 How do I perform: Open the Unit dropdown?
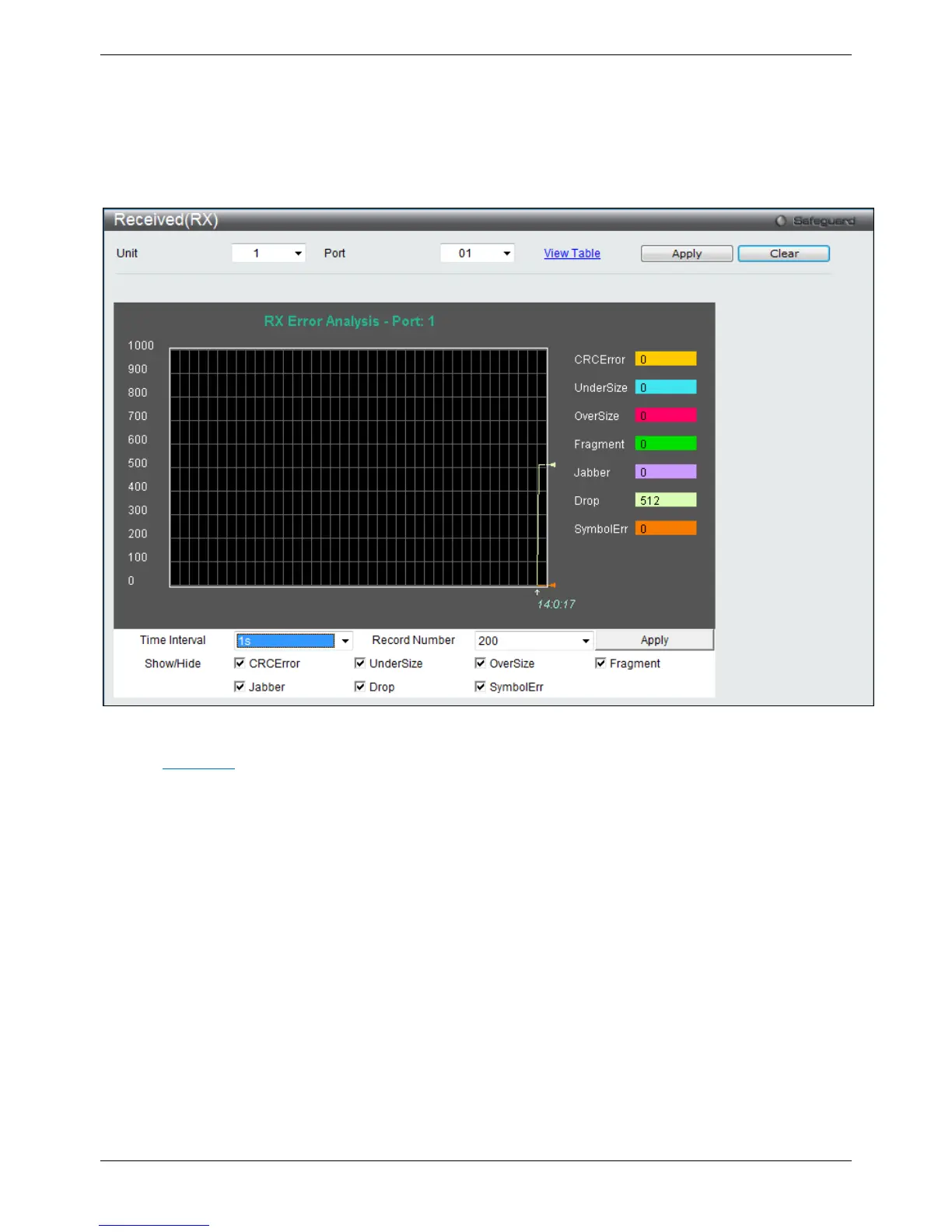pos(268,253)
